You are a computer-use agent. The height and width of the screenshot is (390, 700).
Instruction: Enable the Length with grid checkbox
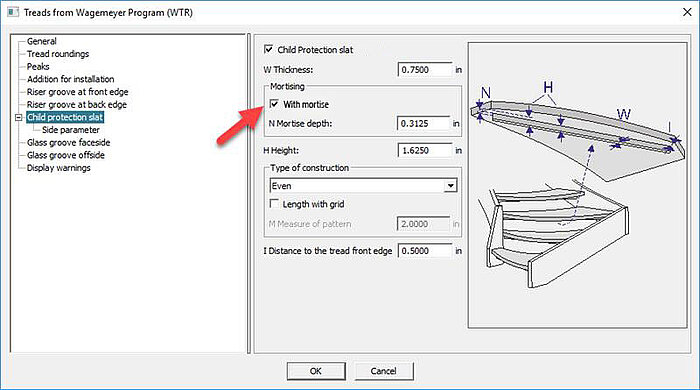tap(274, 204)
